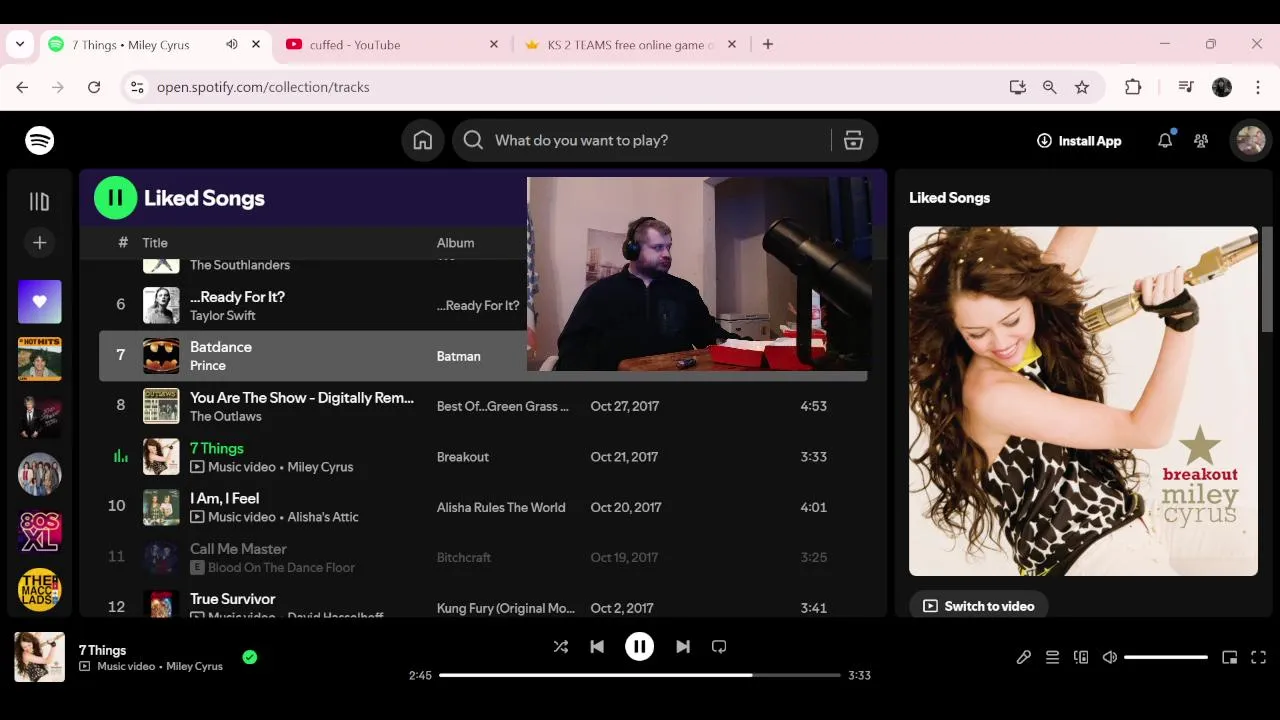Open browser zoom magnifier icon

pyautogui.click(x=1050, y=87)
